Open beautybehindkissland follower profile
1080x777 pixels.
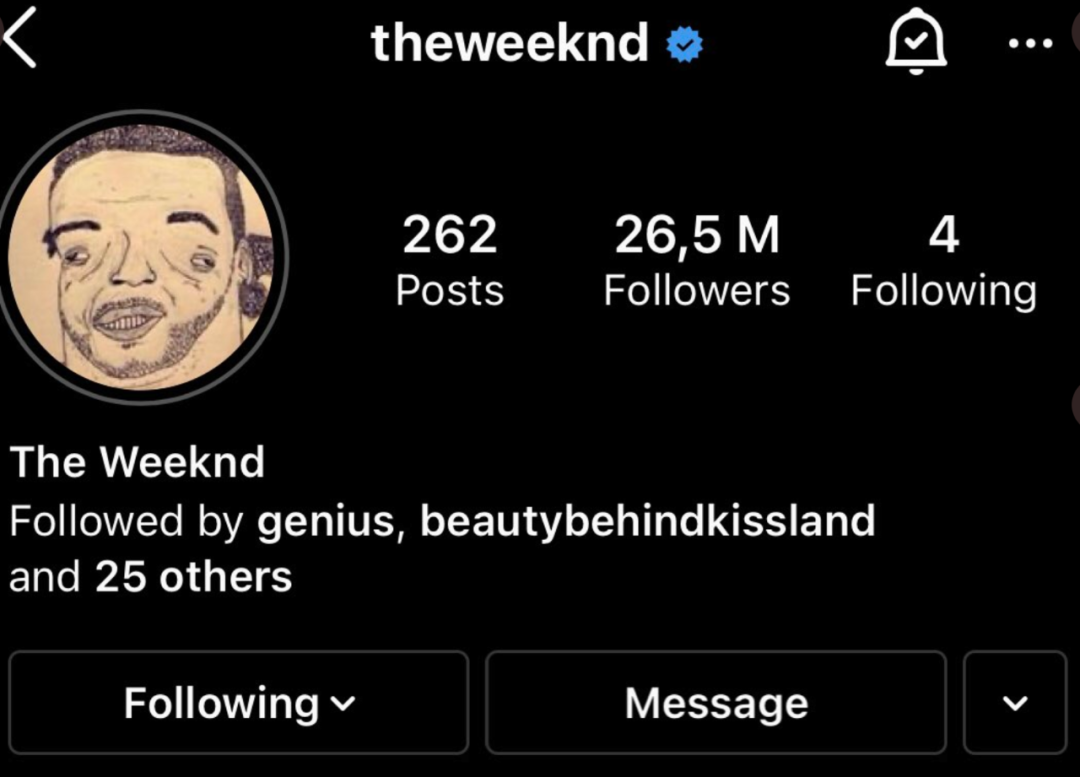click(x=647, y=521)
